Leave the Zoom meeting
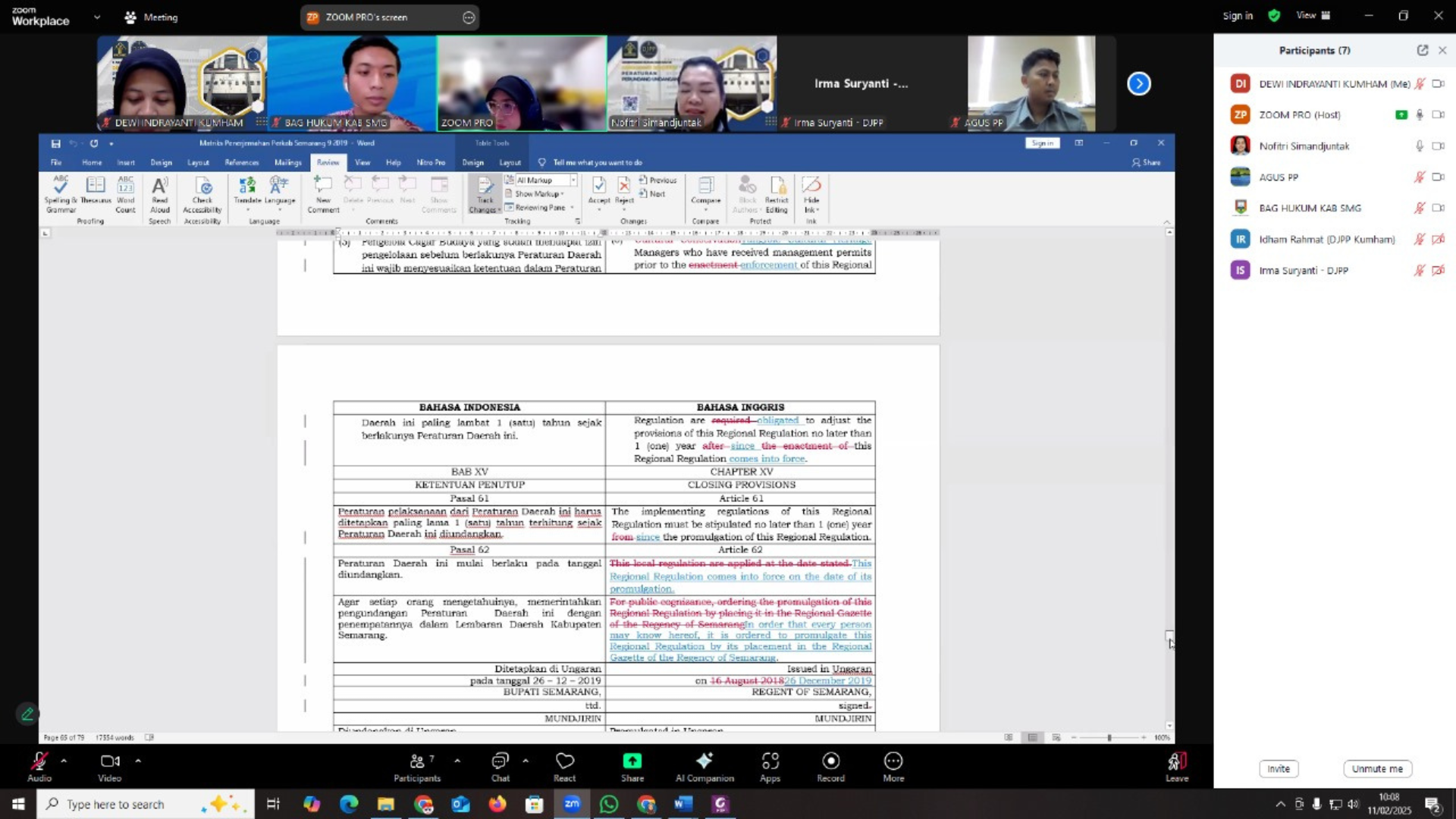Screen dimensions: 1456x819 [1177, 767]
